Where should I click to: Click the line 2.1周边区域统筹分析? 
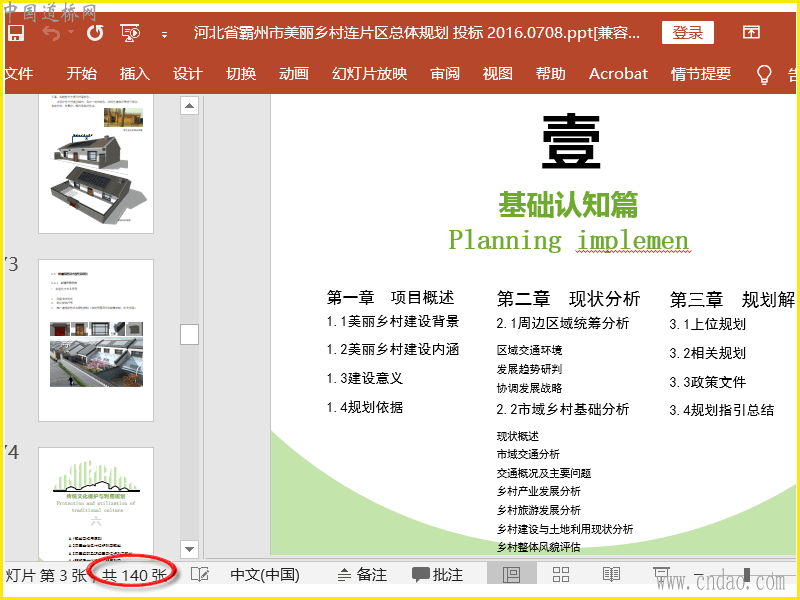pyautogui.click(x=563, y=323)
